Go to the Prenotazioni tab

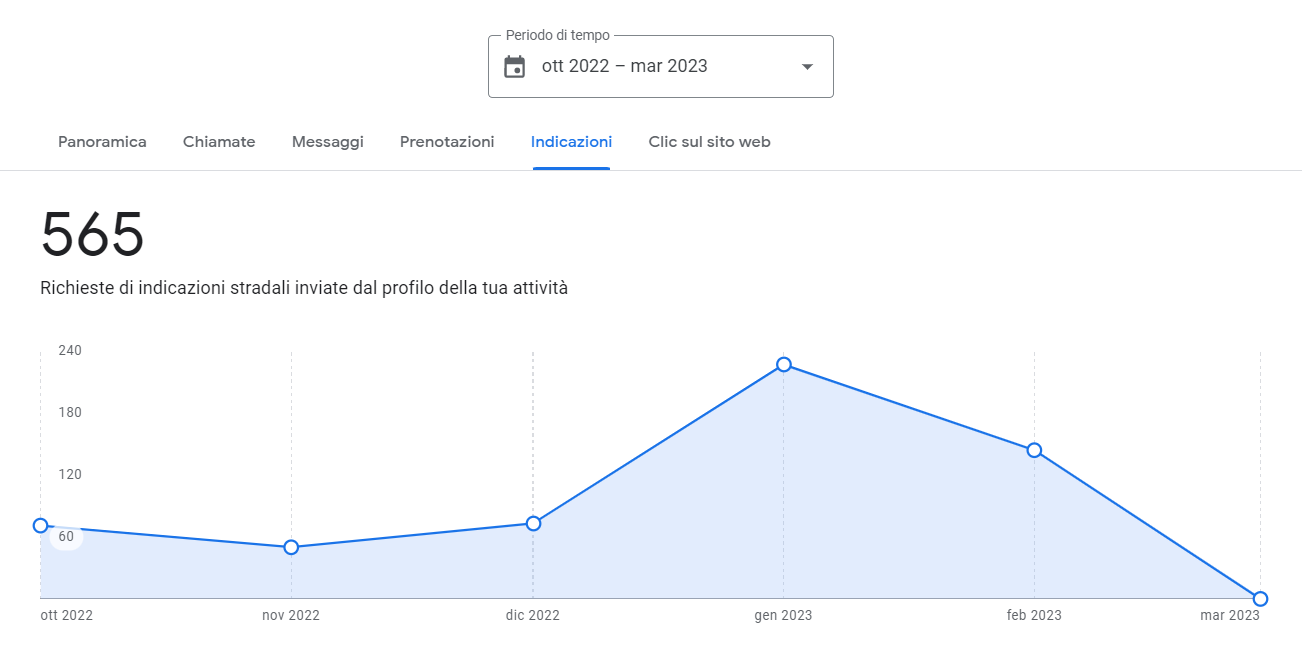pos(447,142)
